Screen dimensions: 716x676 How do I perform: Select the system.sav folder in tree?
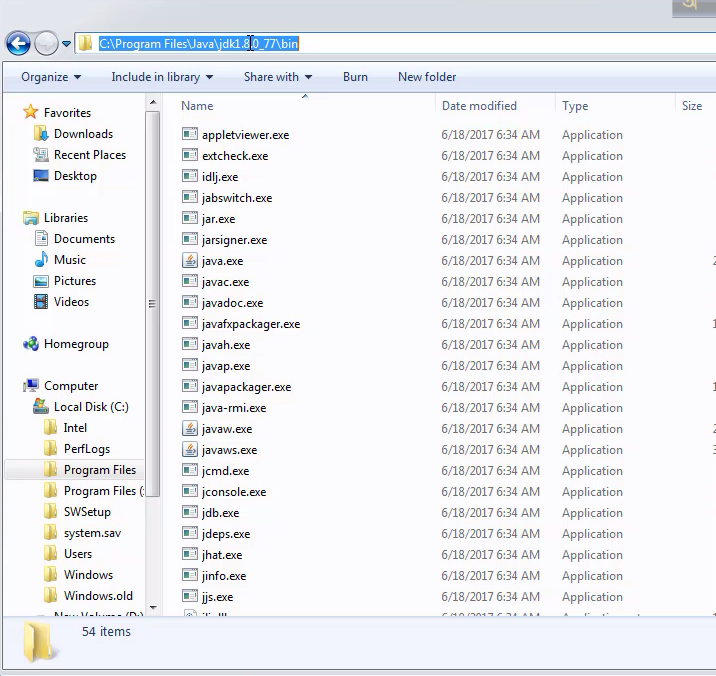92,533
